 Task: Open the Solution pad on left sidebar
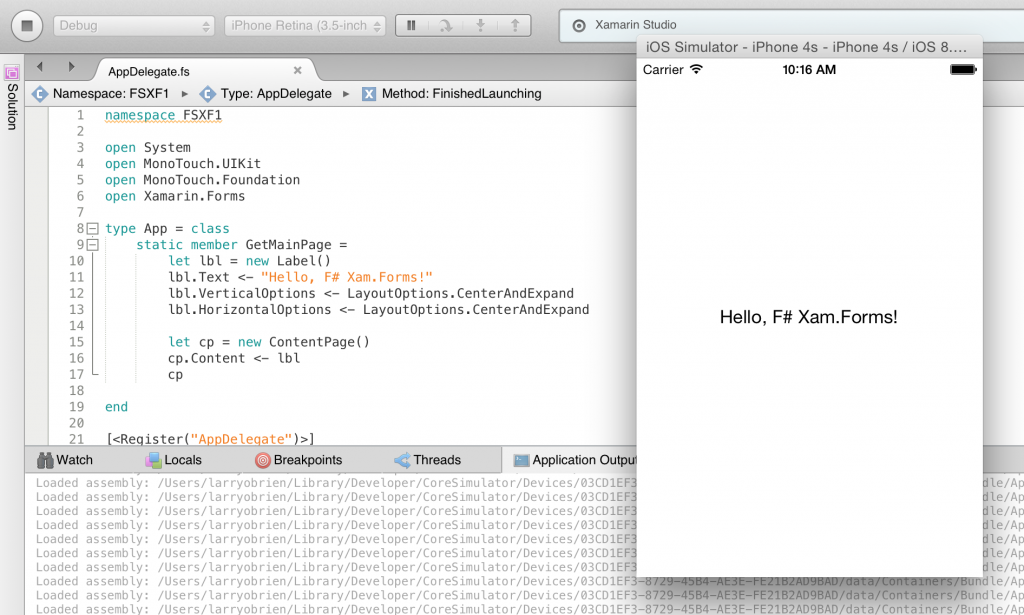click(x=12, y=98)
